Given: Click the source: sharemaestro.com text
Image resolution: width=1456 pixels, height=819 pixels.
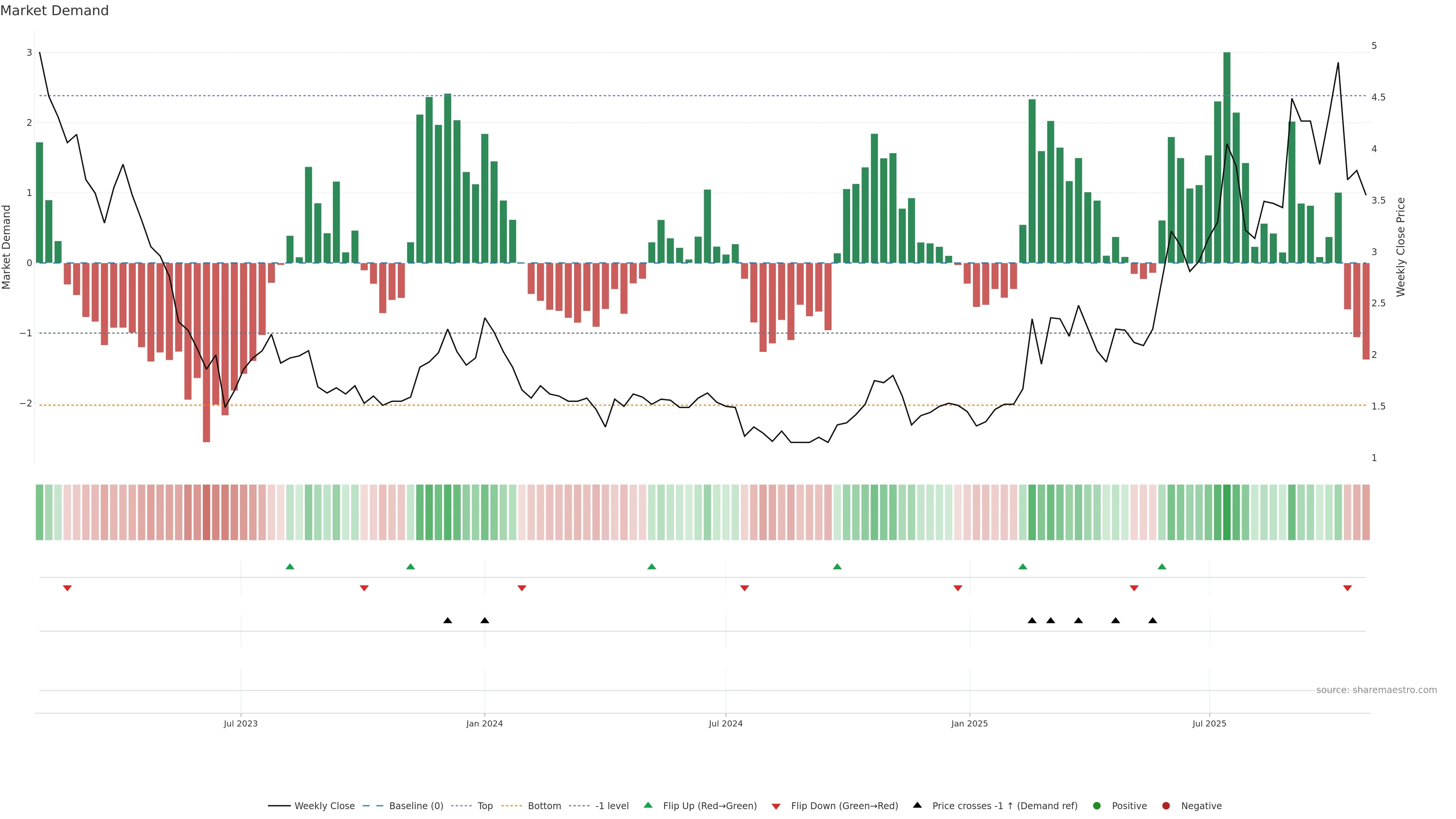Looking at the screenshot, I should (x=1376, y=690).
